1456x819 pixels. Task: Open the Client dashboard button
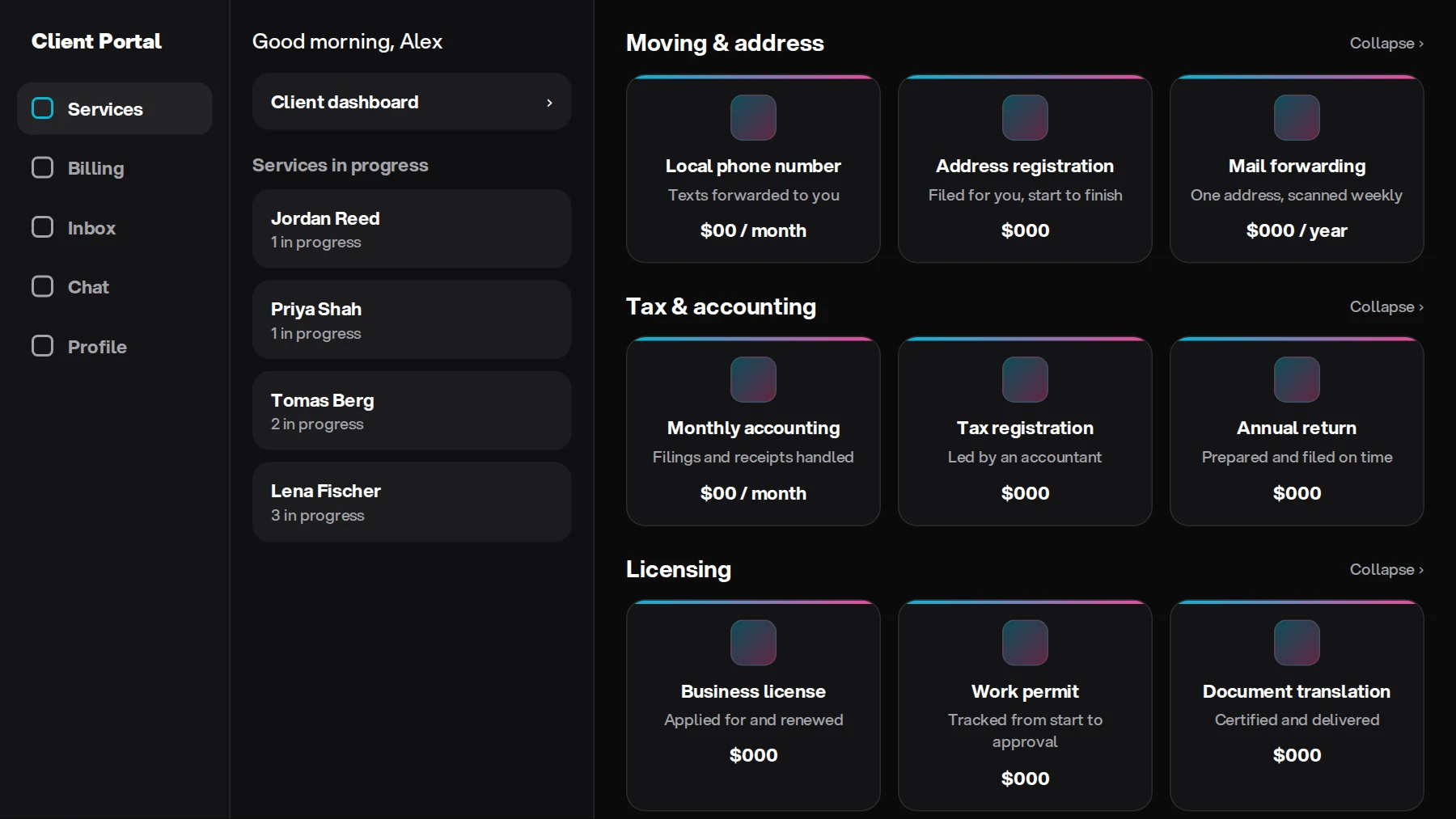[412, 102]
